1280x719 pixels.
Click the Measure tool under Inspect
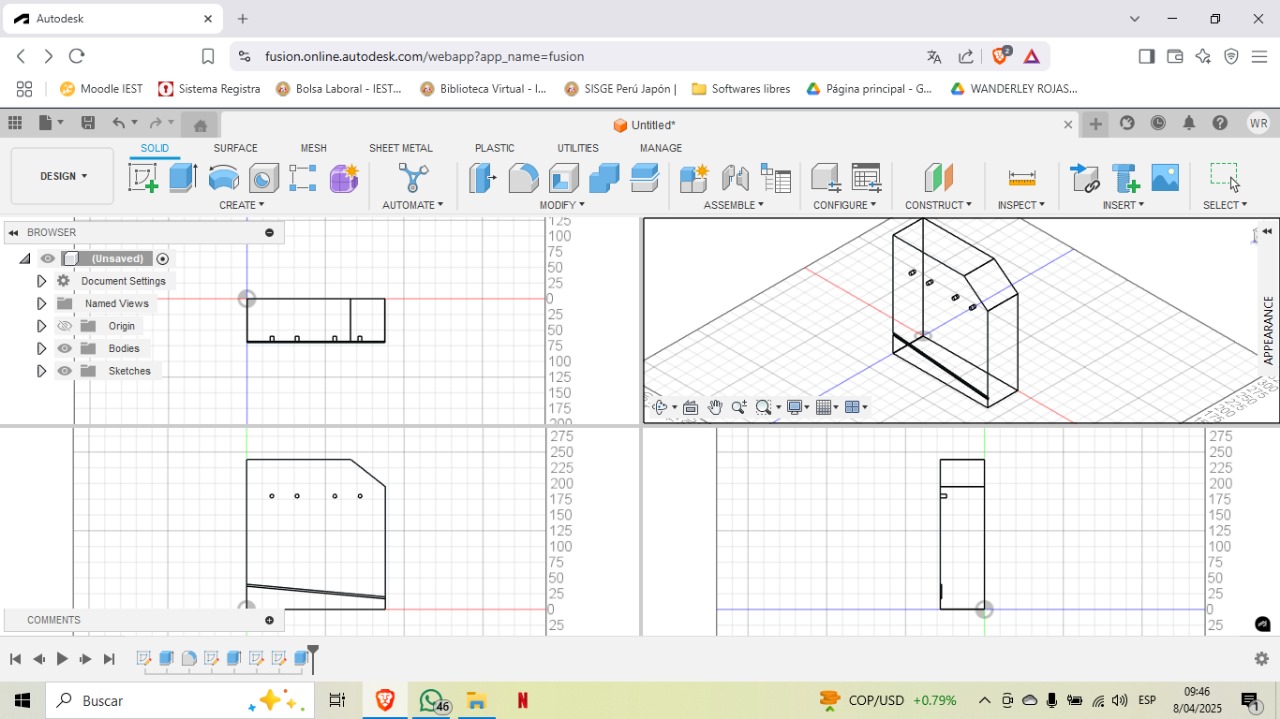tap(1021, 178)
